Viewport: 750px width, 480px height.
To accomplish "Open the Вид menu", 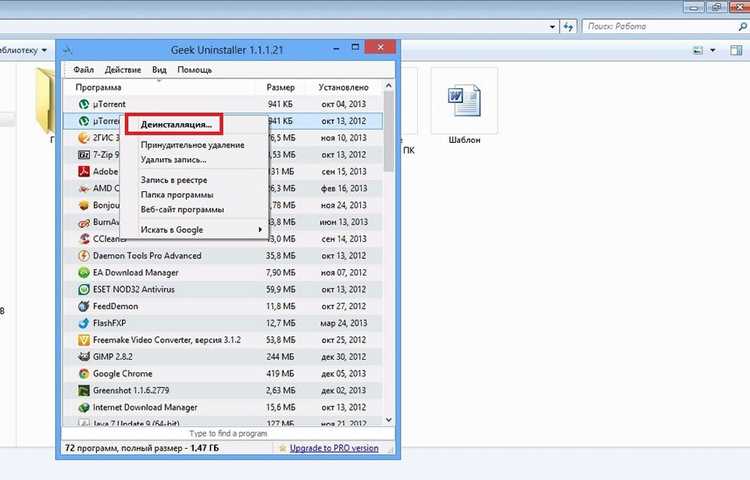I will (x=159, y=70).
